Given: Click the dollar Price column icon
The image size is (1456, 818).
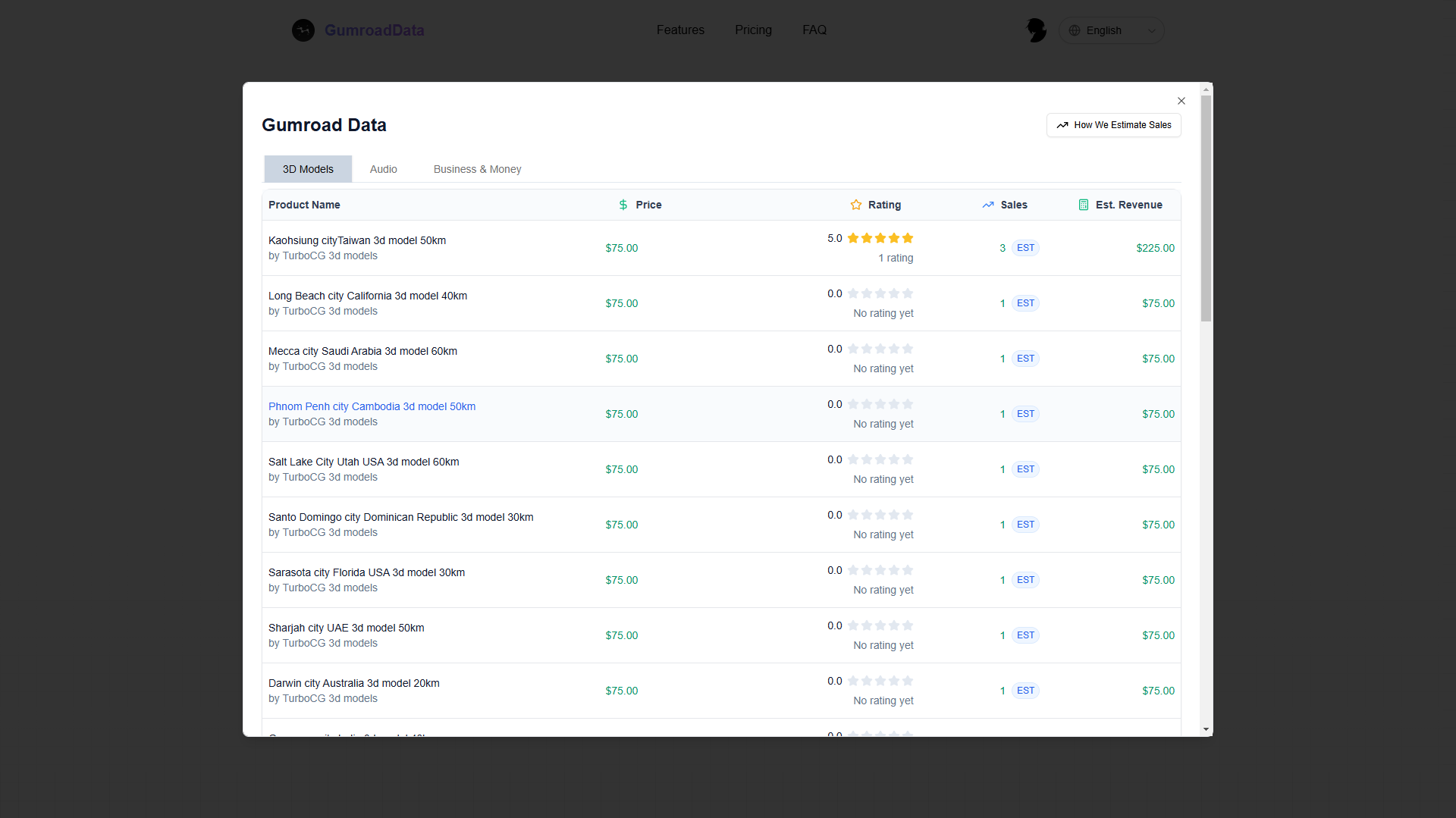Looking at the screenshot, I should [623, 205].
